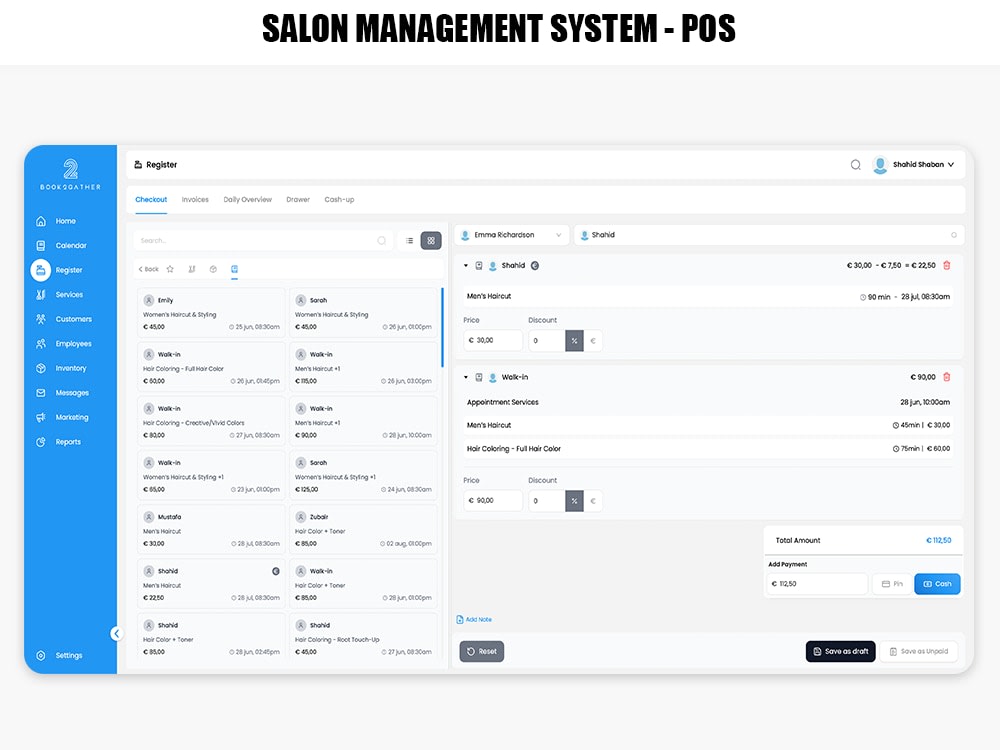Collapse the Shahid cart item
This screenshot has height=750, width=1000.
pos(466,266)
